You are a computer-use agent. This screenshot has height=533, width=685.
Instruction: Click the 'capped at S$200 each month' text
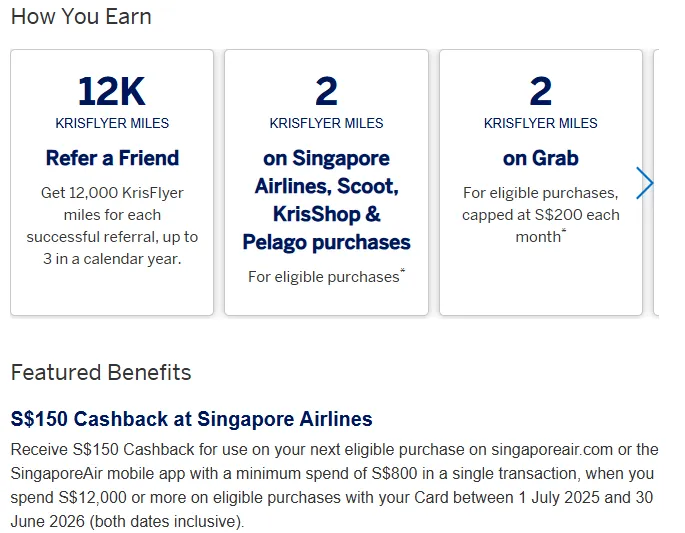click(540, 226)
